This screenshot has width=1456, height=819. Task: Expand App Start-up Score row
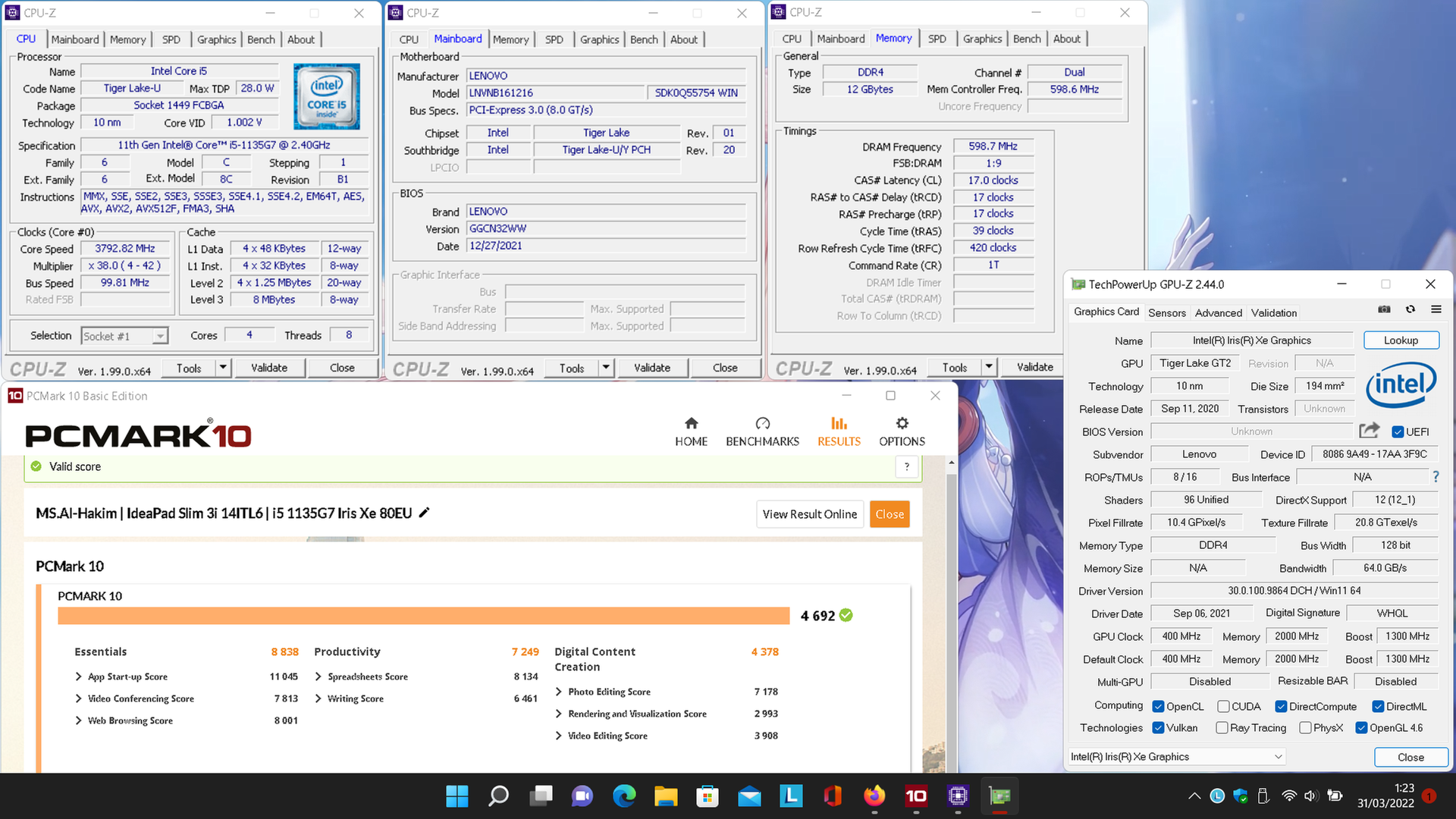tap(79, 676)
